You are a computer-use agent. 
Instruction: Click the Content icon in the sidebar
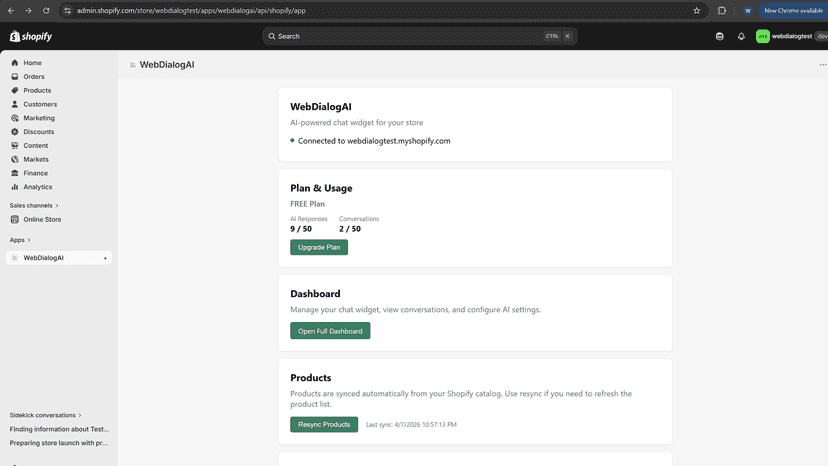point(15,145)
